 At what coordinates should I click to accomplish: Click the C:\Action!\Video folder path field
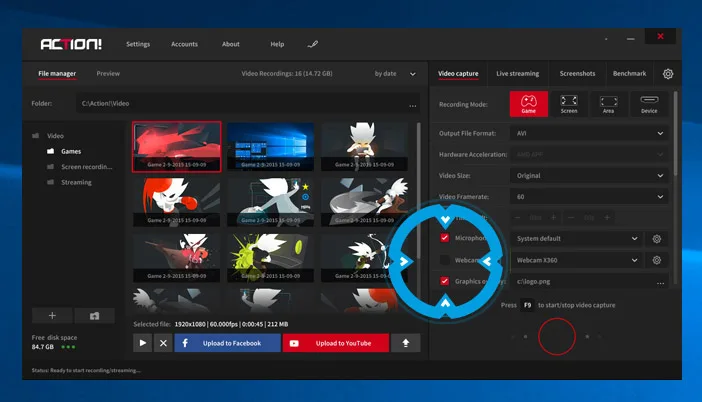click(x=248, y=103)
